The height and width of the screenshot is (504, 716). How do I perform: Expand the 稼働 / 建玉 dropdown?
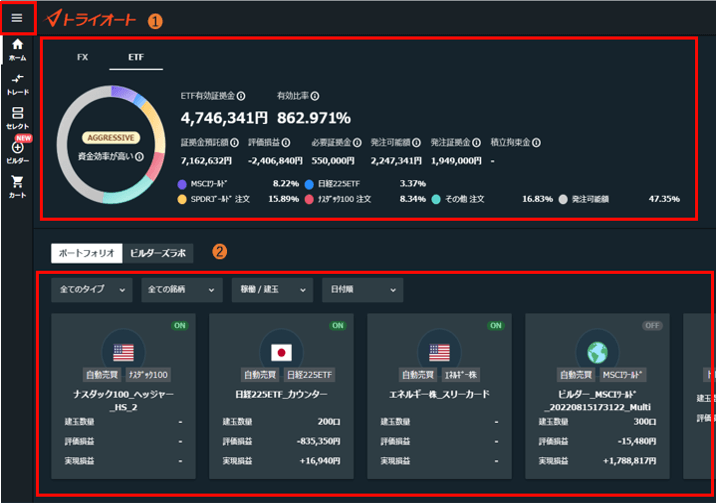272,290
